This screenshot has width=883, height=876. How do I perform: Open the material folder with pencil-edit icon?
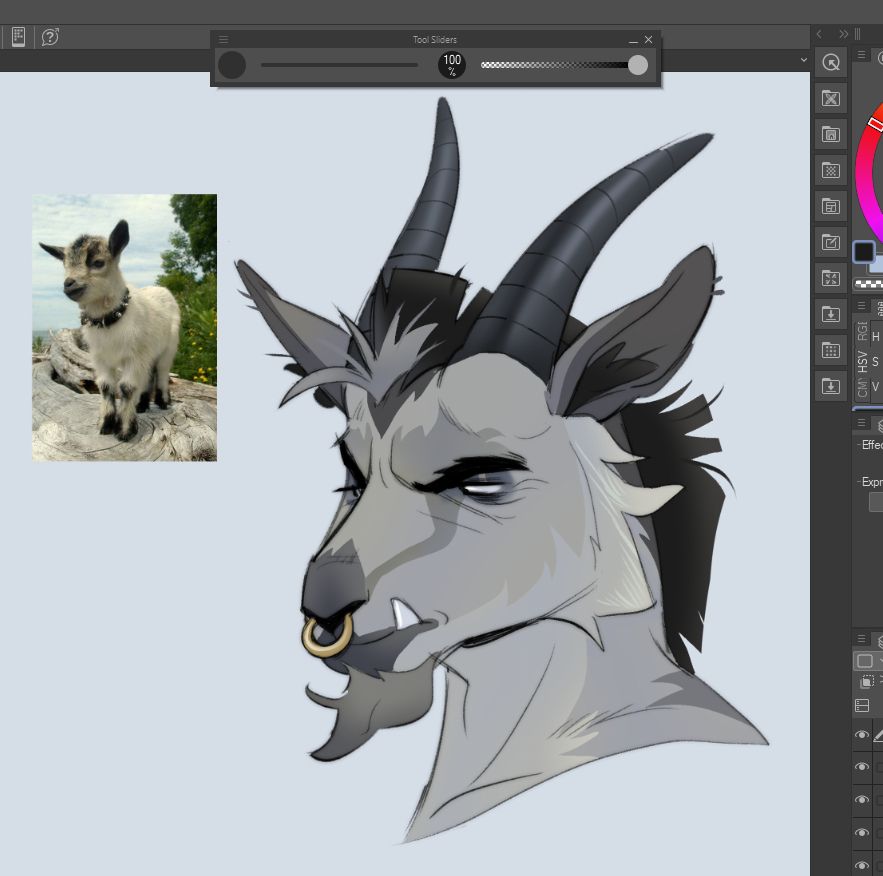click(831, 243)
